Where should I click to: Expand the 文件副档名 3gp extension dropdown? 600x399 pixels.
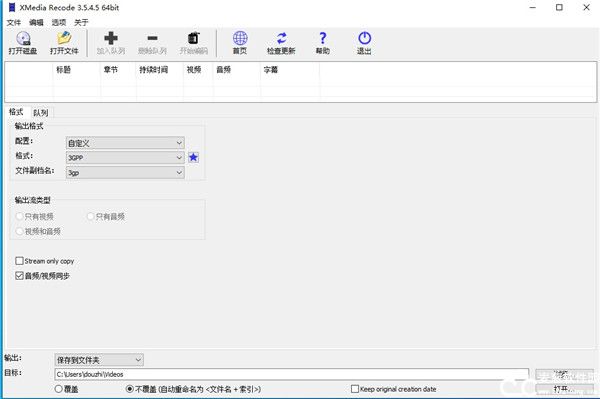pyautogui.click(x=125, y=173)
